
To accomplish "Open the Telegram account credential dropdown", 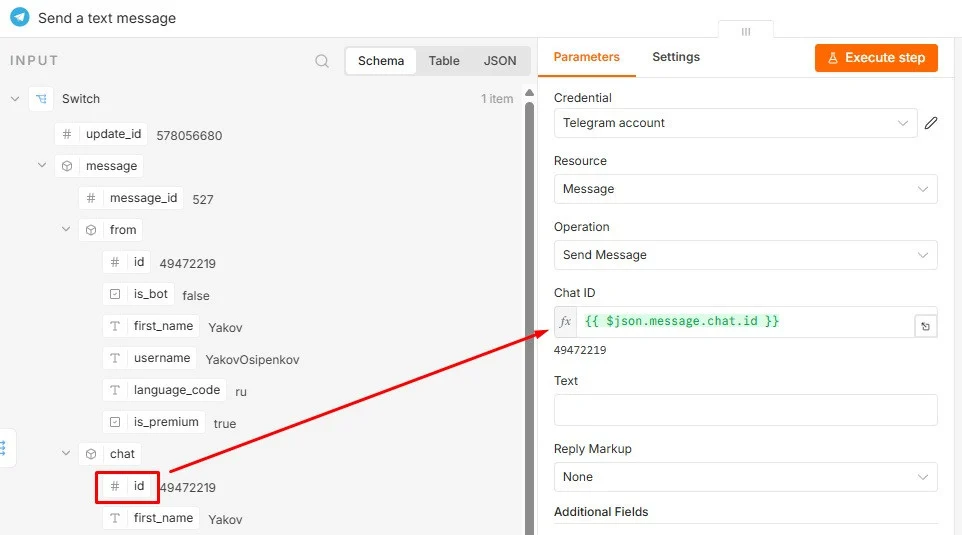I will pos(735,123).
